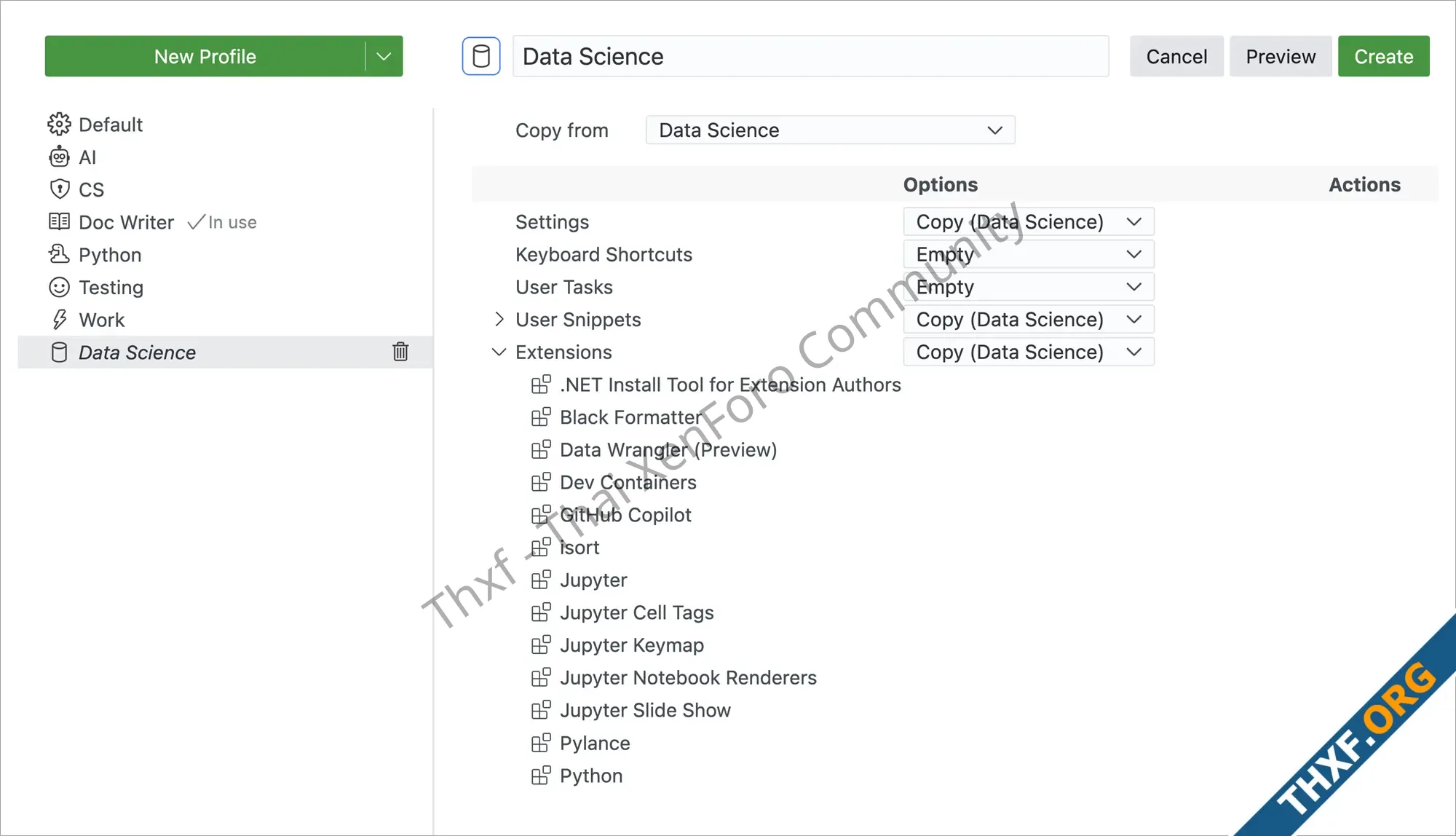The height and width of the screenshot is (836, 1456).
Task: Click the Create button
Action: (1383, 56)
